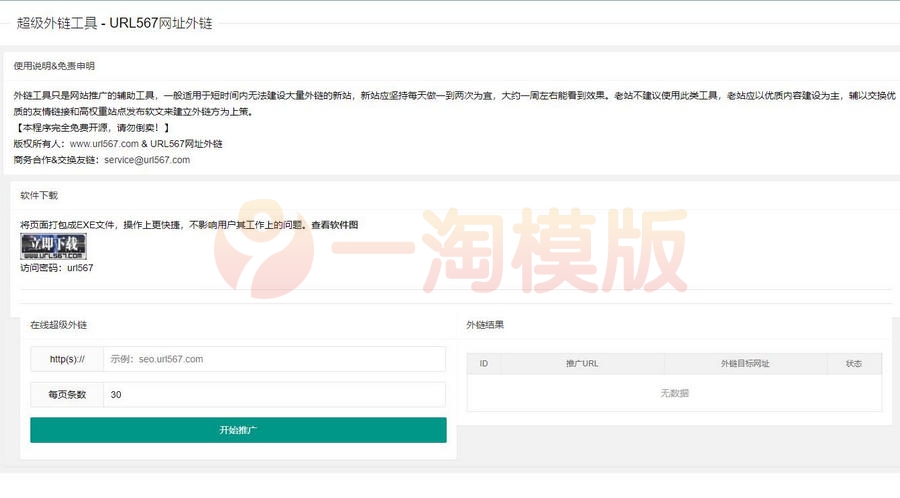Click the 外链目标网址 column header

(745, 364)
